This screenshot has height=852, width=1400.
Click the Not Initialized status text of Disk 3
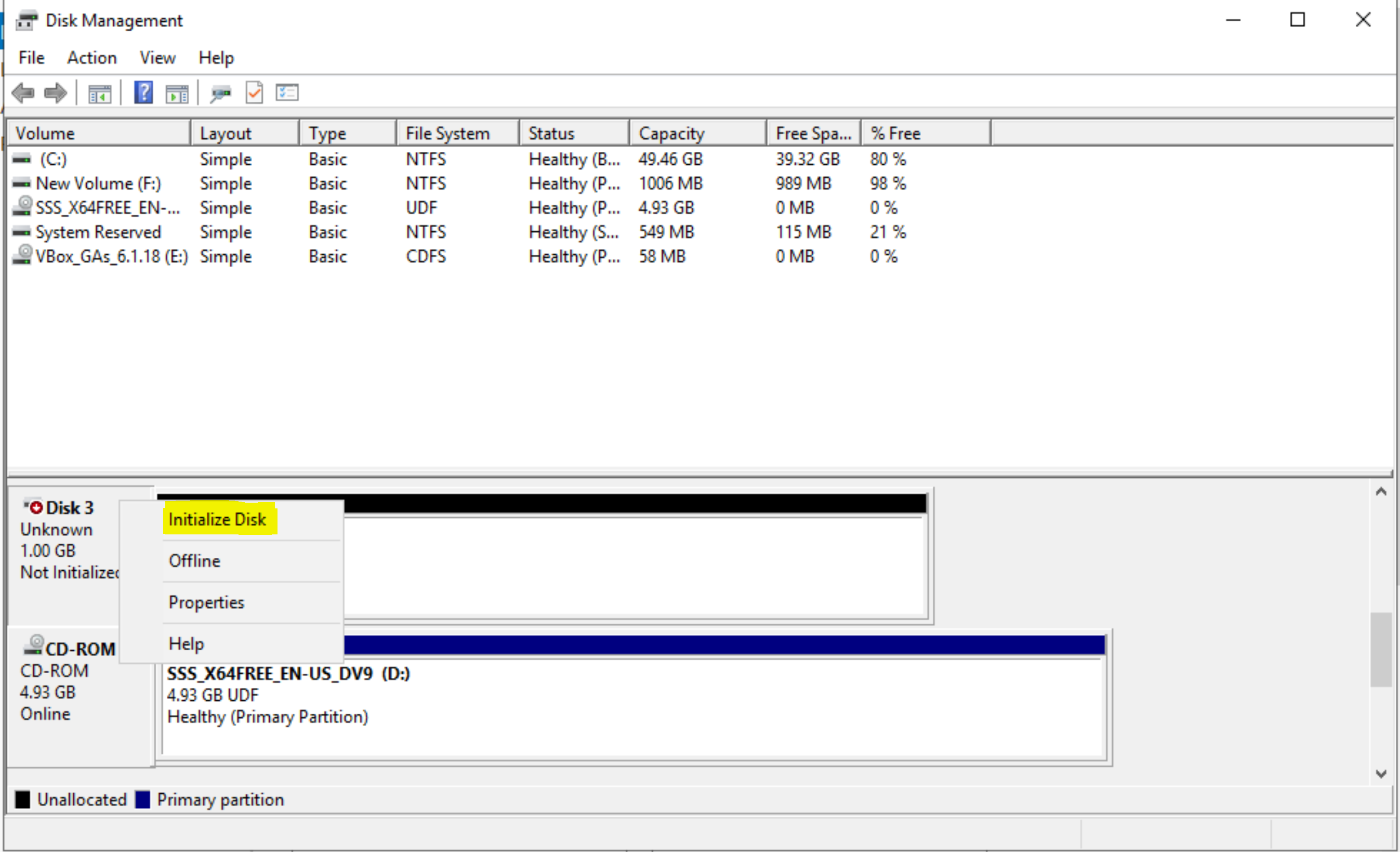69,572
